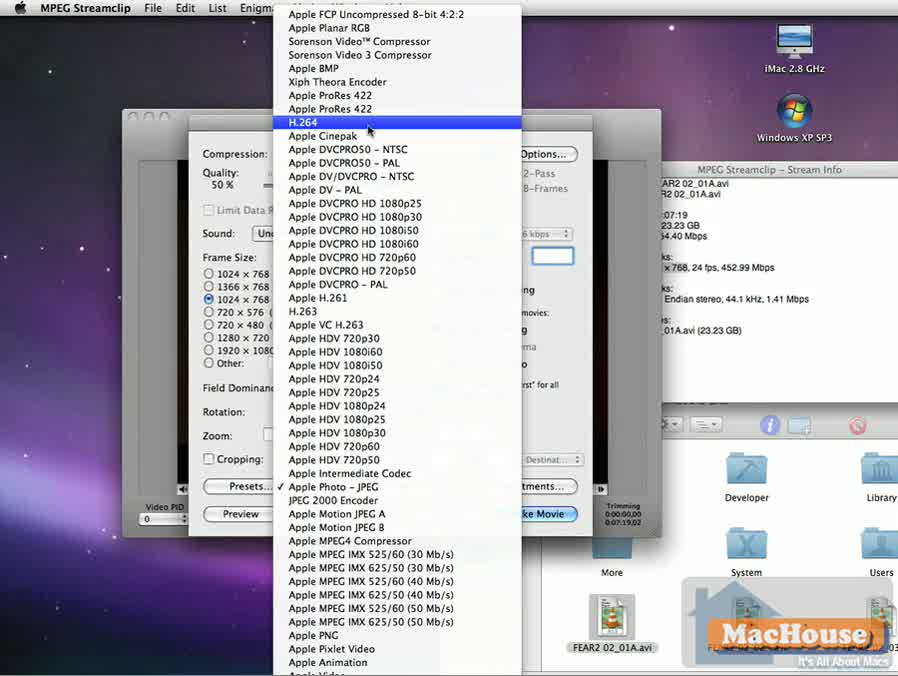This screenshot has height=676, width=898.
Task: Select the 1920 × 1080 frame size
Action: (x=208, y=350)
